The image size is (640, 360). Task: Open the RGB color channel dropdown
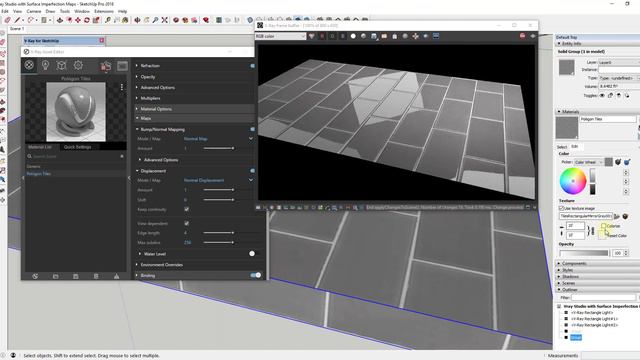click(280, 36)
